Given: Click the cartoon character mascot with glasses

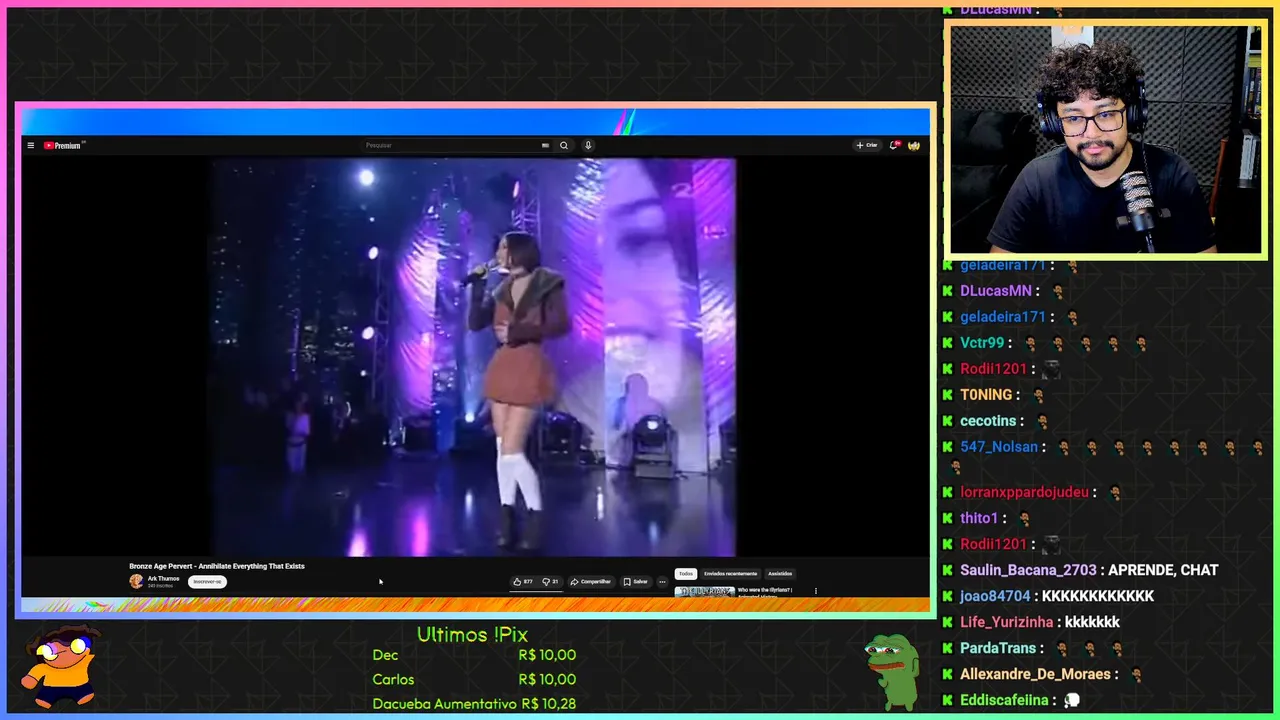Looking at the screenshot, I should [x=60, y=665].
